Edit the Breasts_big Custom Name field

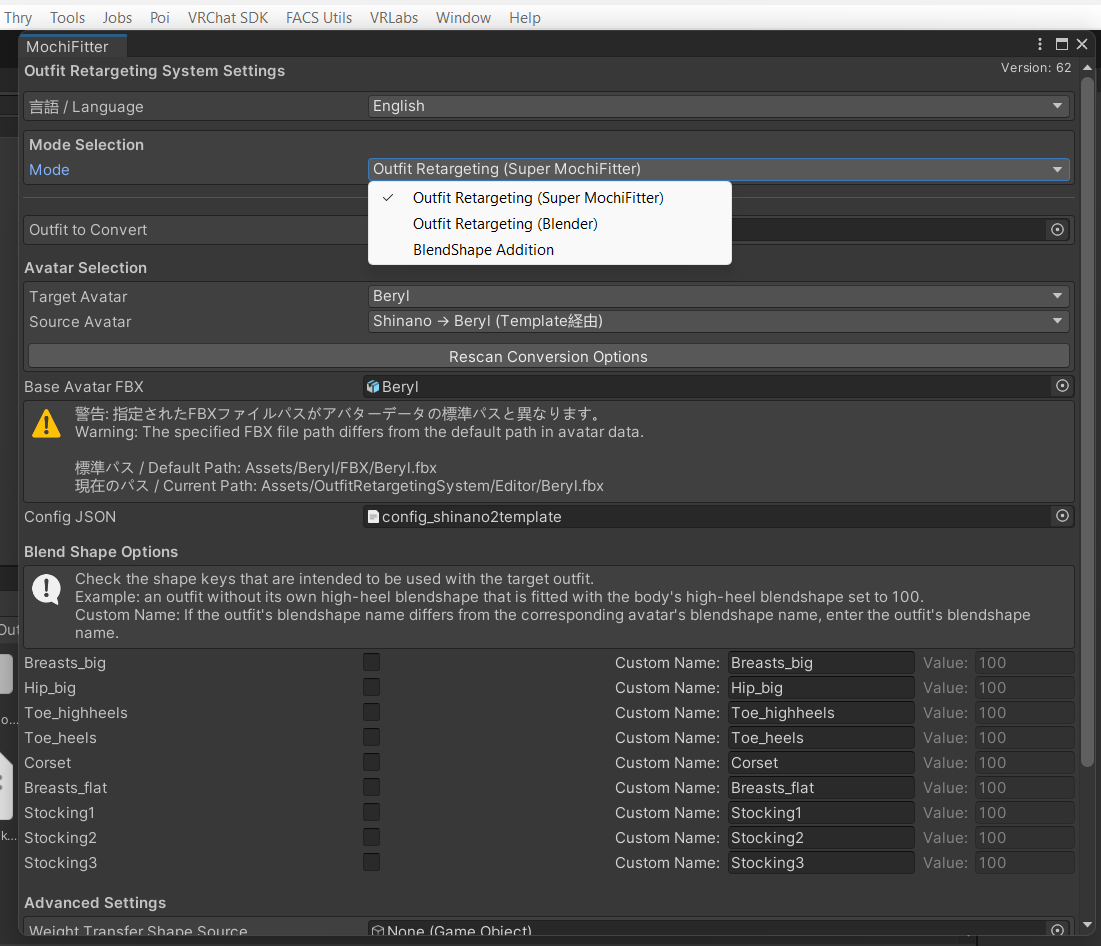[821, 663]
